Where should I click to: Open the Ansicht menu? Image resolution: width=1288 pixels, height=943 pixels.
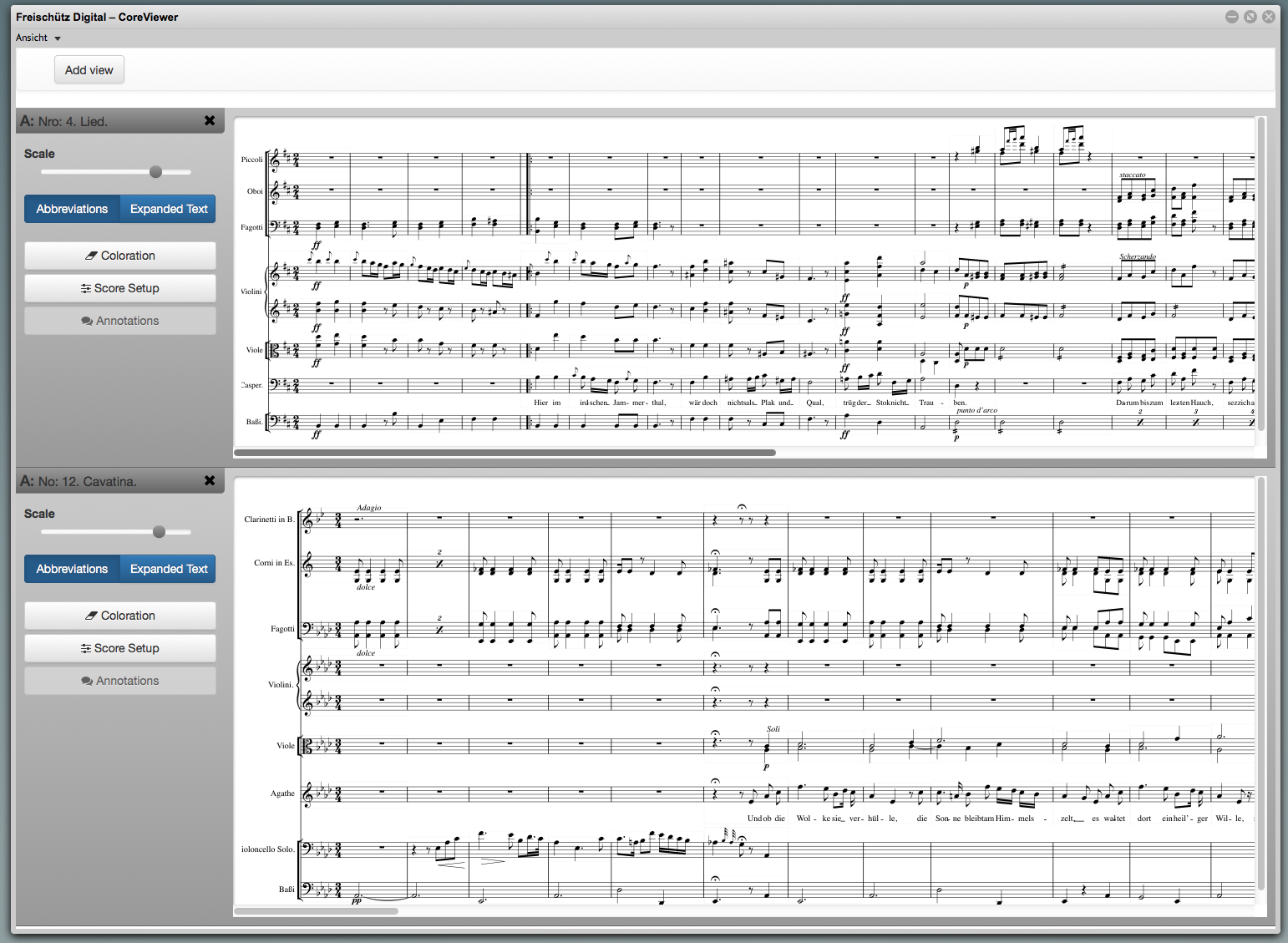point(38,38)
